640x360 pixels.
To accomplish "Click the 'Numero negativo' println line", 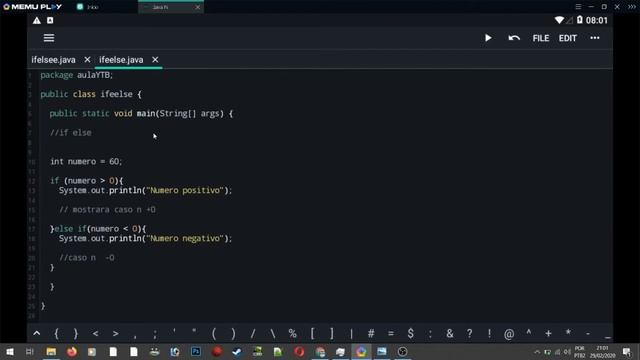I will (x=145, y=238).
